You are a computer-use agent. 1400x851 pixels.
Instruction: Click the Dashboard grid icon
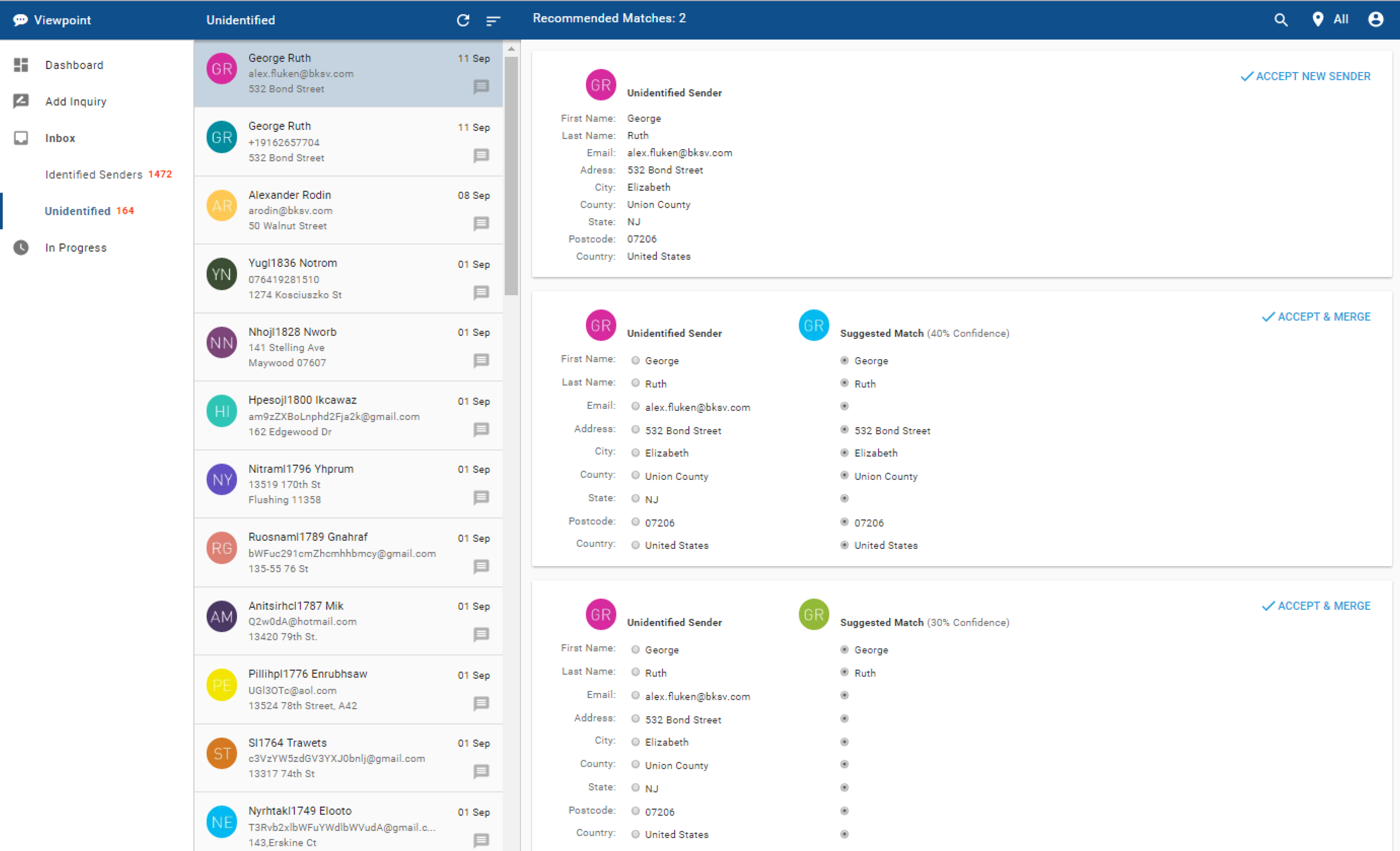(21, 65)
